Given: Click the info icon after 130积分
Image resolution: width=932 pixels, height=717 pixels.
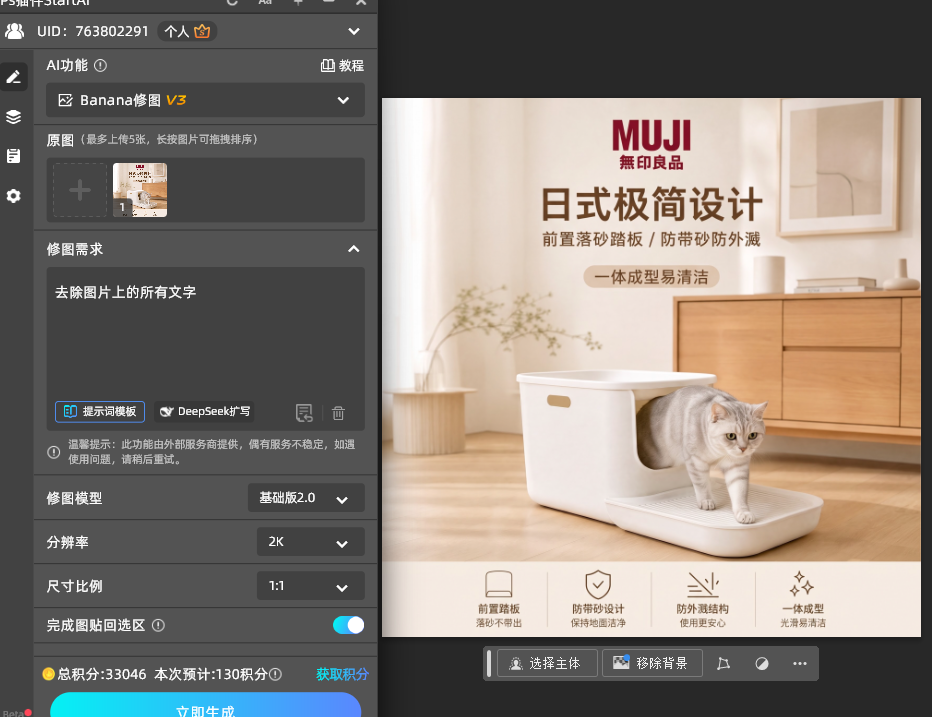Looking at the screenshot, I should (x=275, y=674).
